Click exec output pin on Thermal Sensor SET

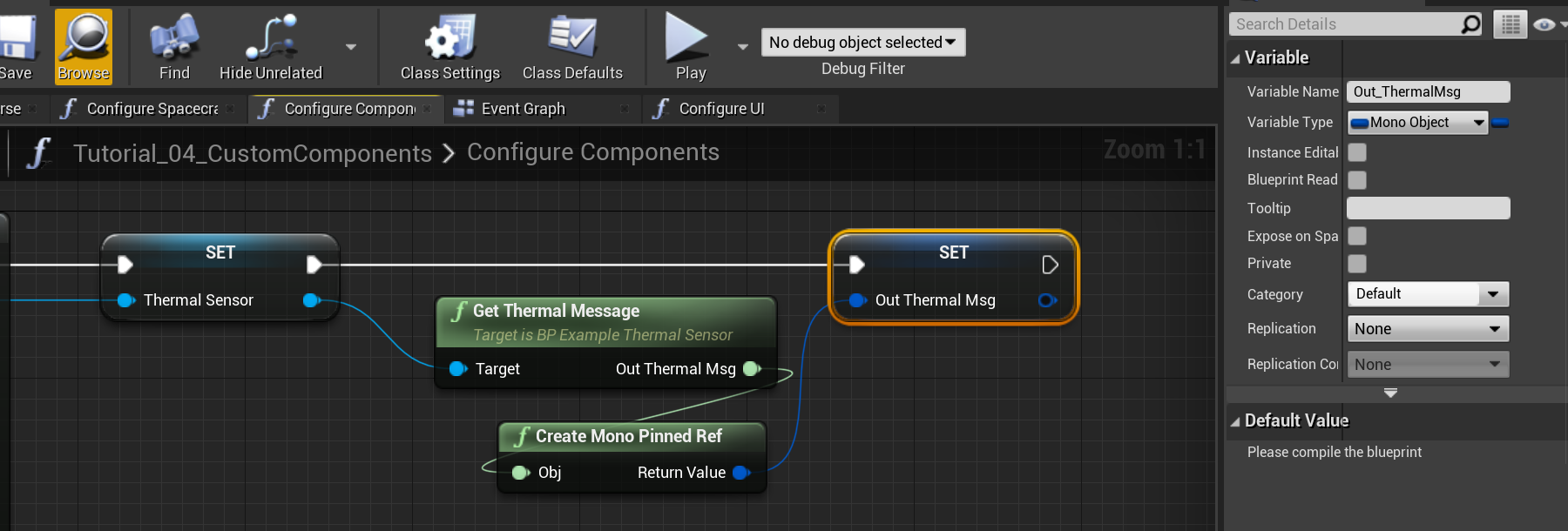pyautogui.click(x=314, y=265)
